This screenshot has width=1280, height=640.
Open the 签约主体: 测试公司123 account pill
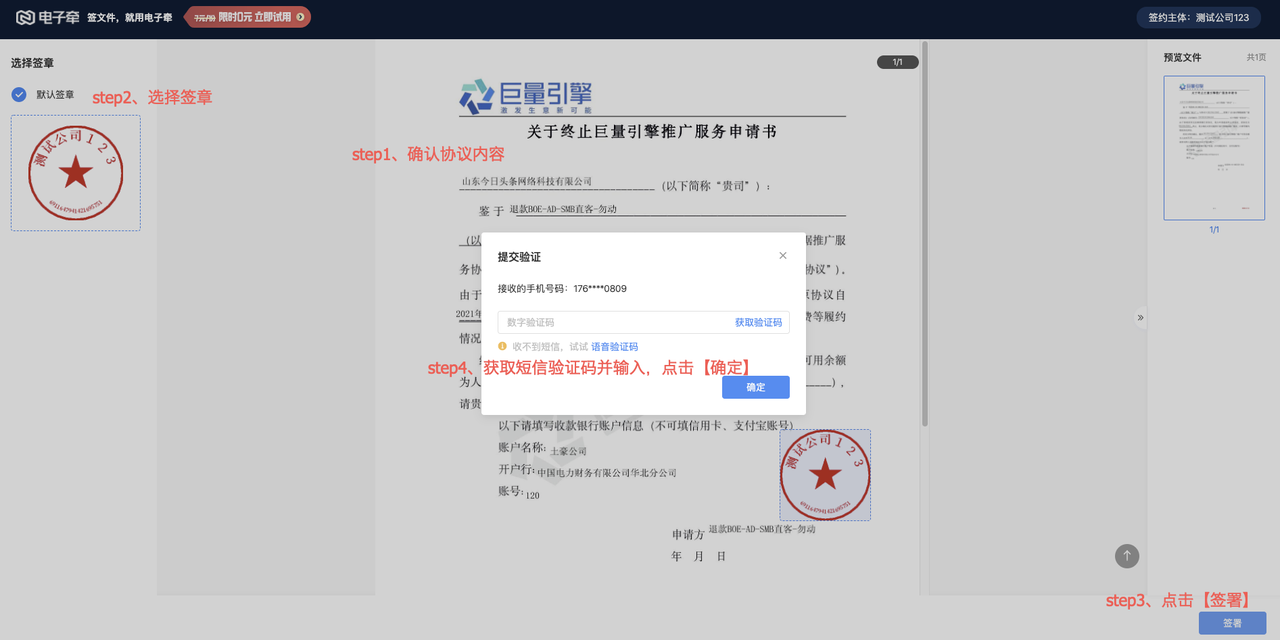[x=1200, y=17]
